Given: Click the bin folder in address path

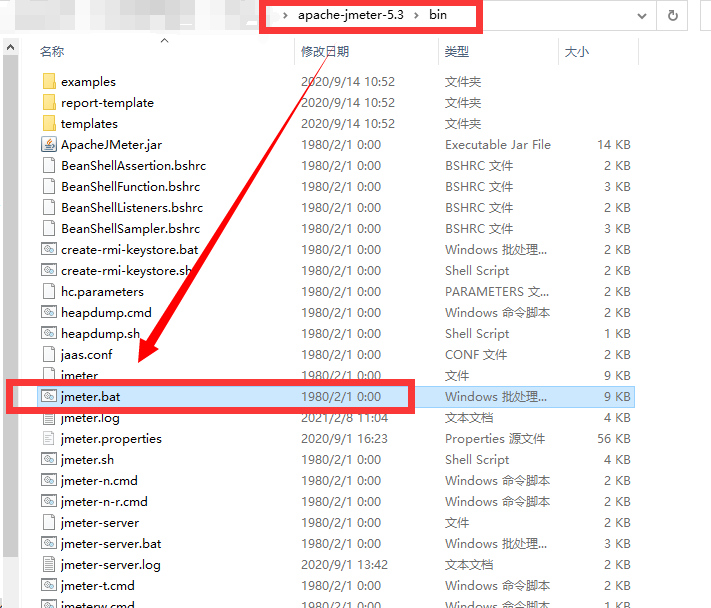Looking at the screenshot, I should 438,16.
